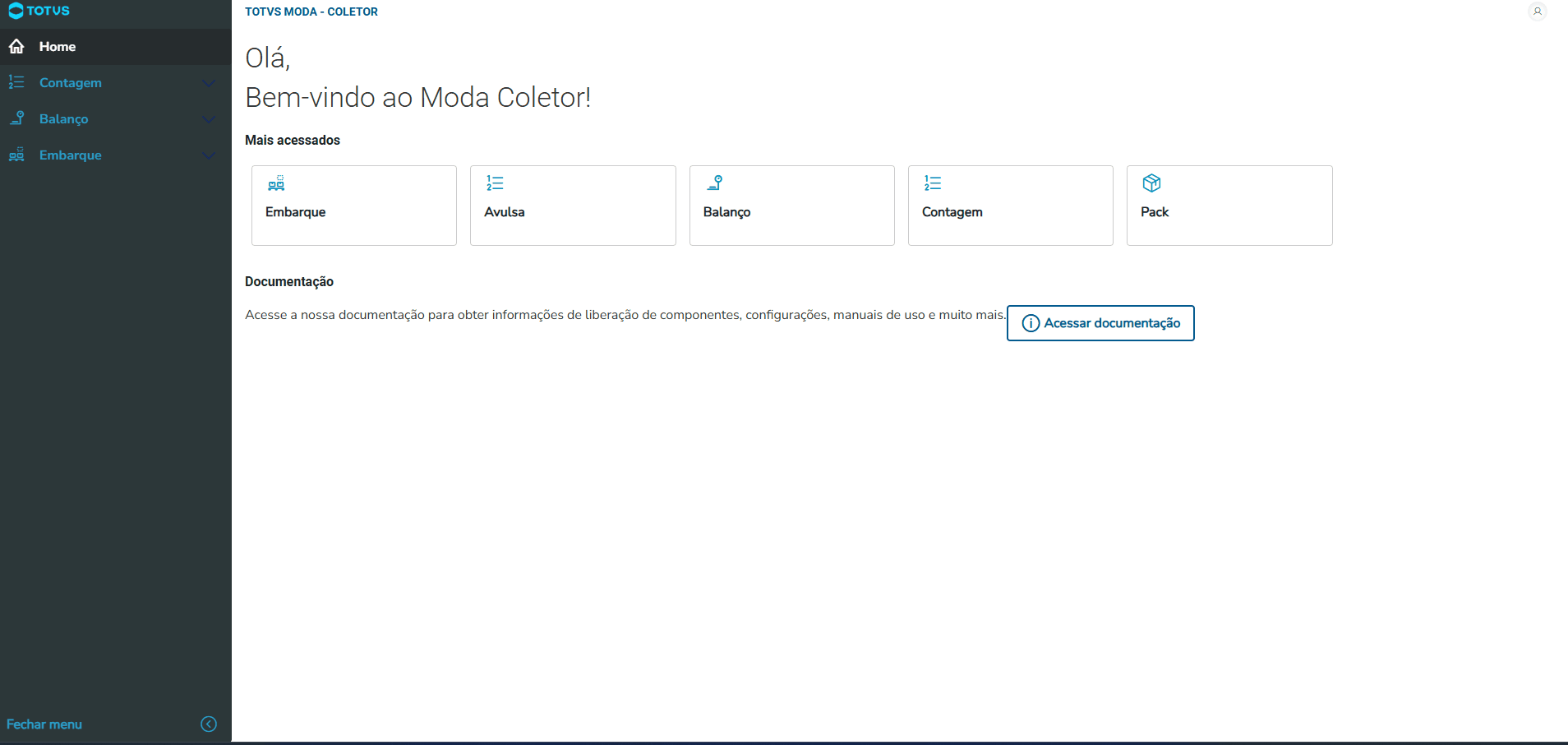
Task: Expand the Contagem menu chevron
Action: pos(209,83)
